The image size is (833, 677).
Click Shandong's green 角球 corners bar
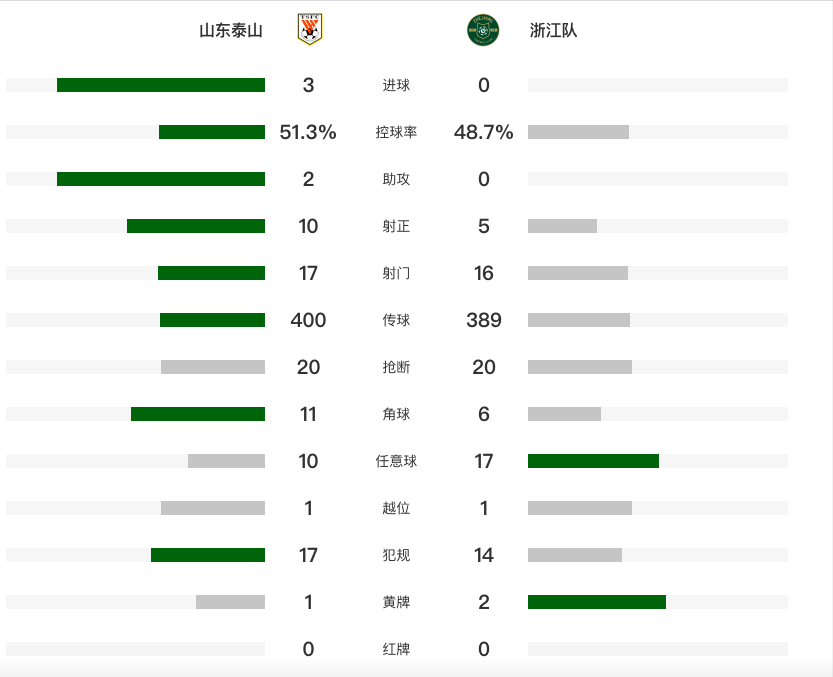coord(198,414)
